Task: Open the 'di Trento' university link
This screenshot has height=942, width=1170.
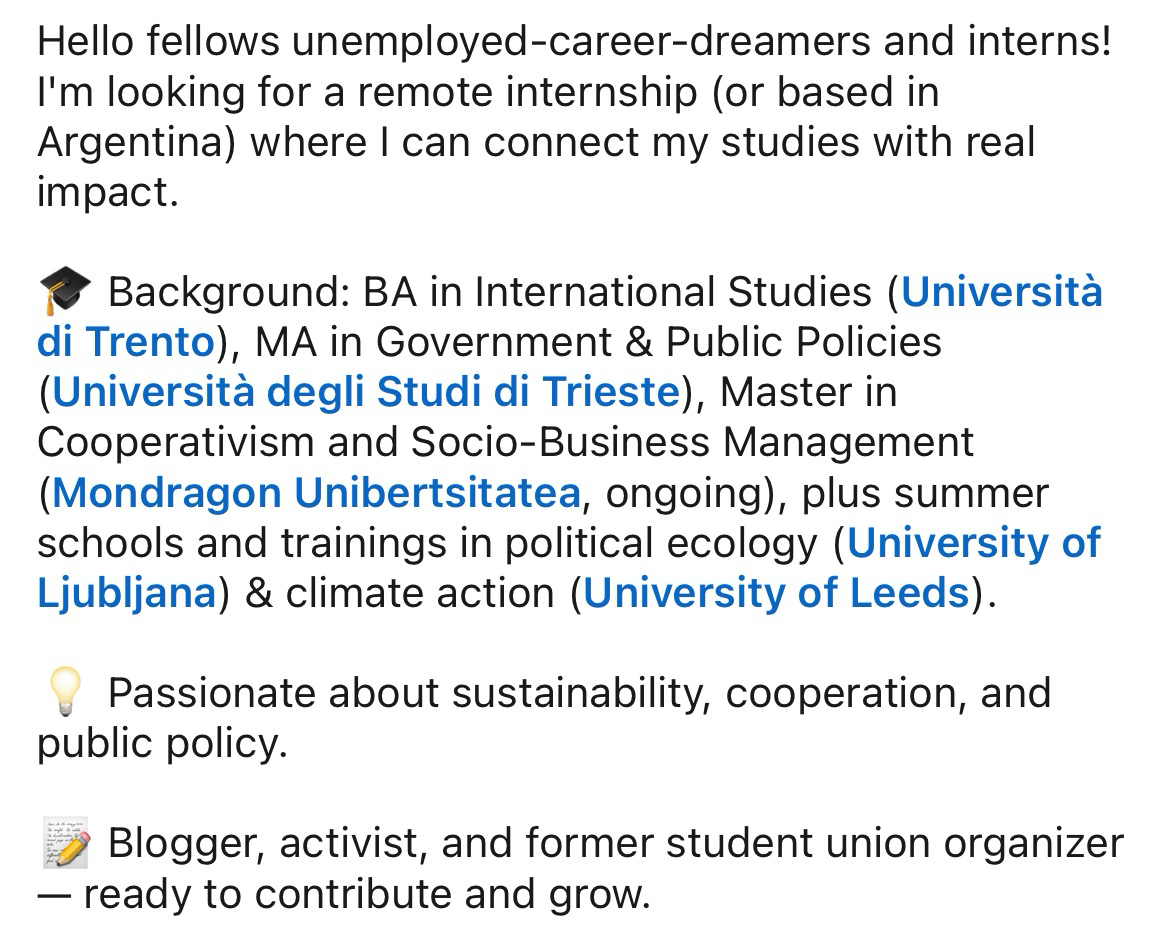Action: tap(125, 343)
